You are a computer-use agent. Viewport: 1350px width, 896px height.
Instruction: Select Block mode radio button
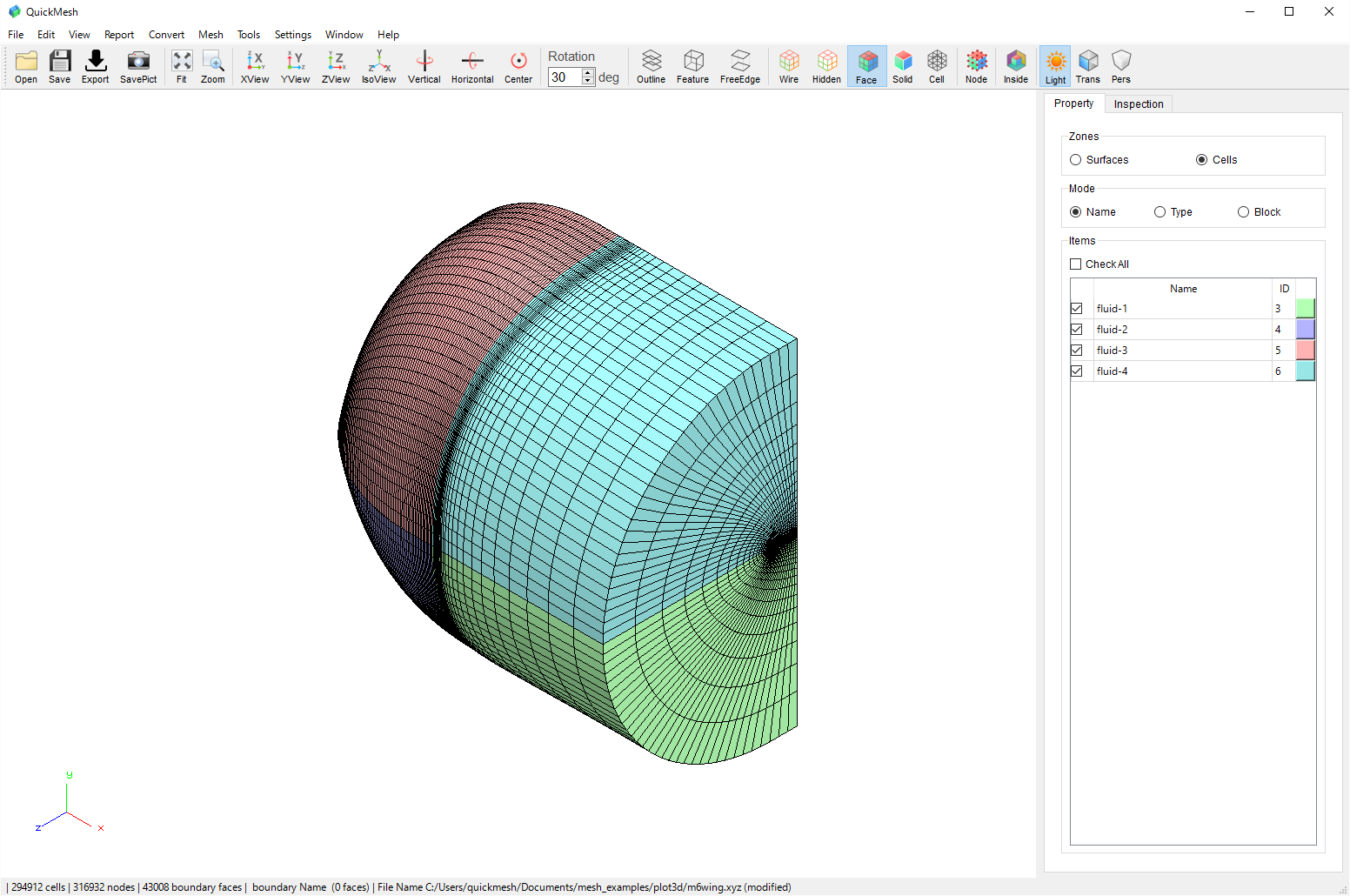point(1244,212)
